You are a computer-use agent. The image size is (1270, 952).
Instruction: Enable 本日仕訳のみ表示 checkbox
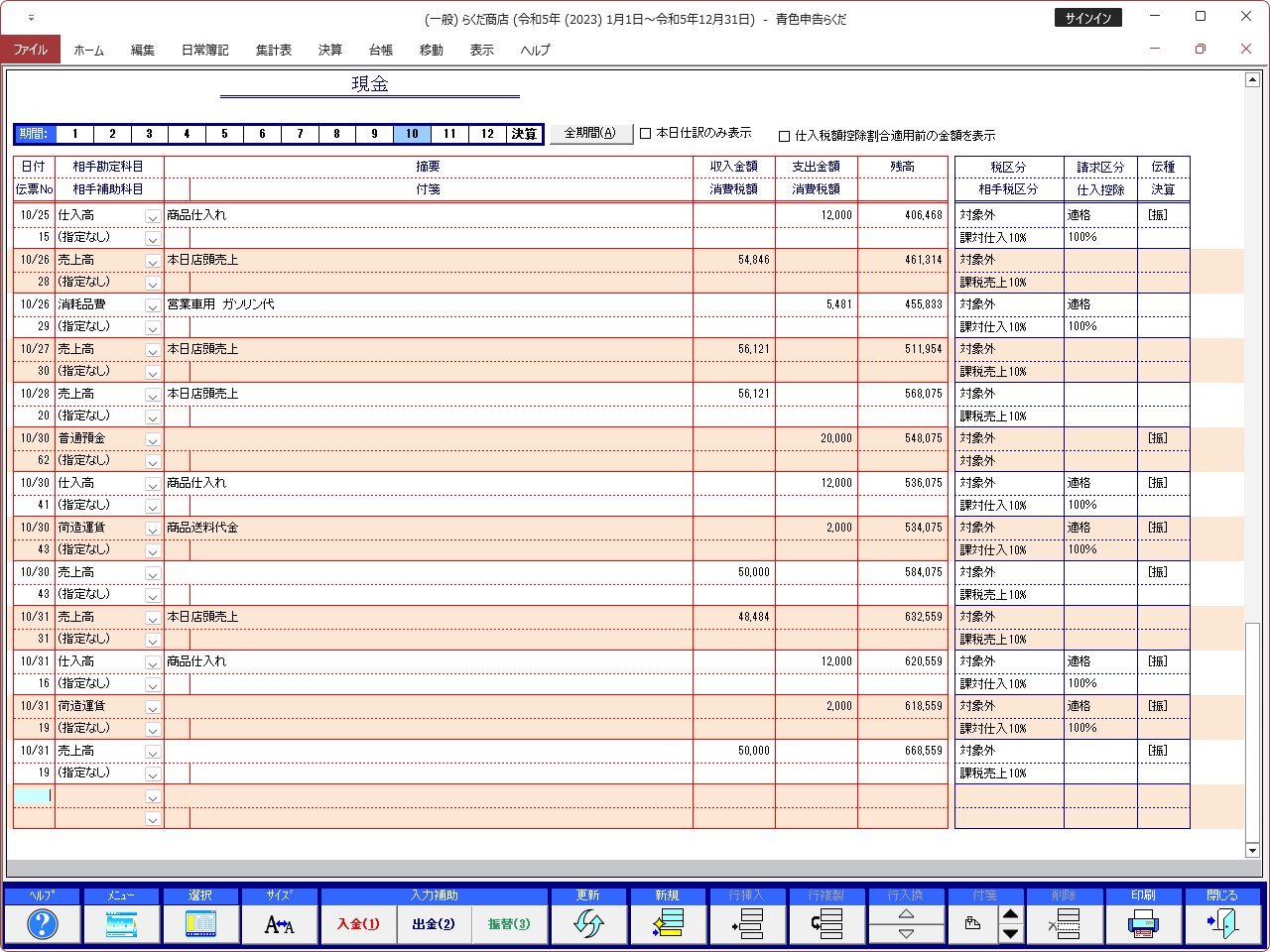(646, 133)
